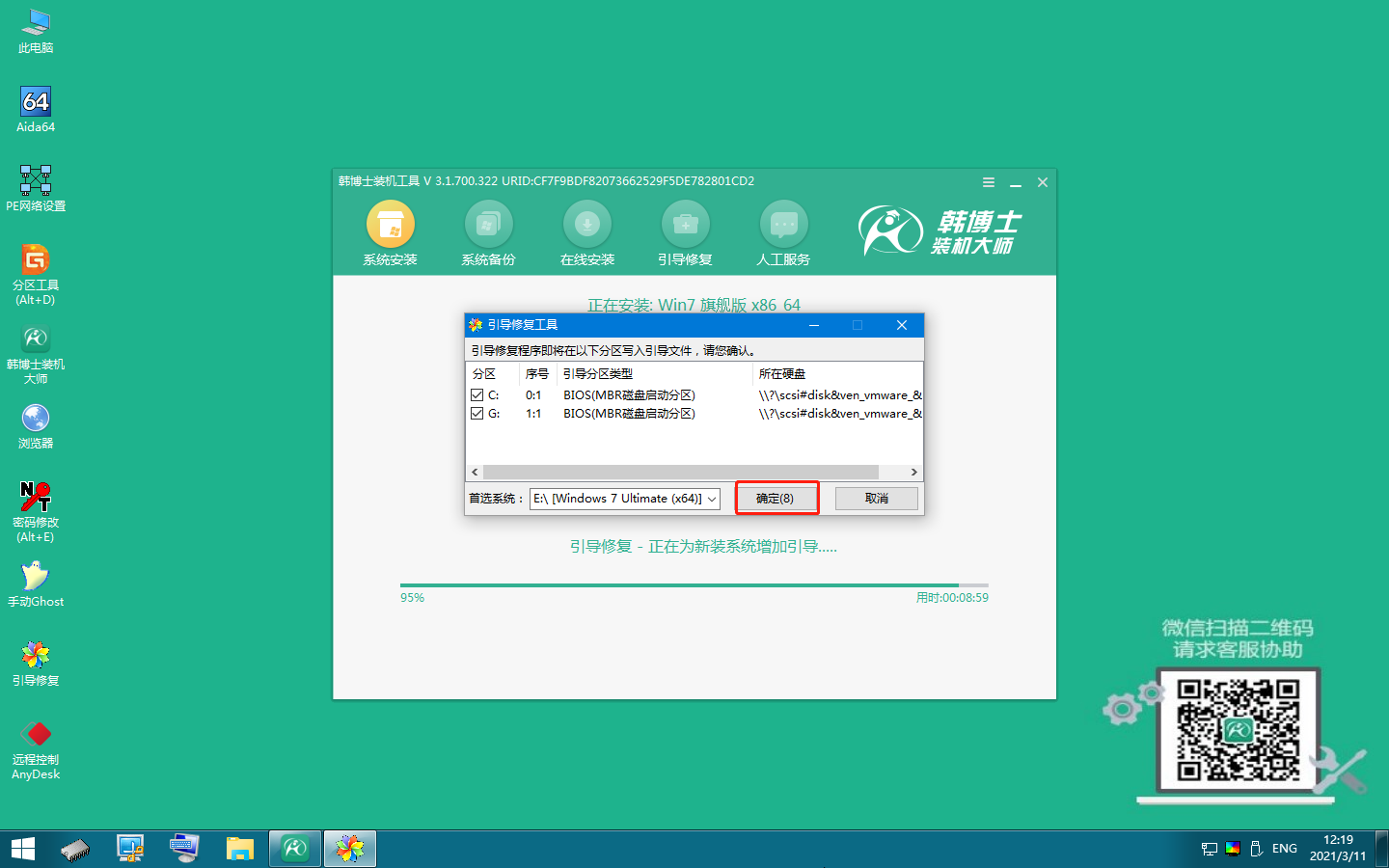Viewport: 1389px width, 868px height.
Task: Start 远程控制 AnyDesk from the desktop
Action: coord(35,738)
